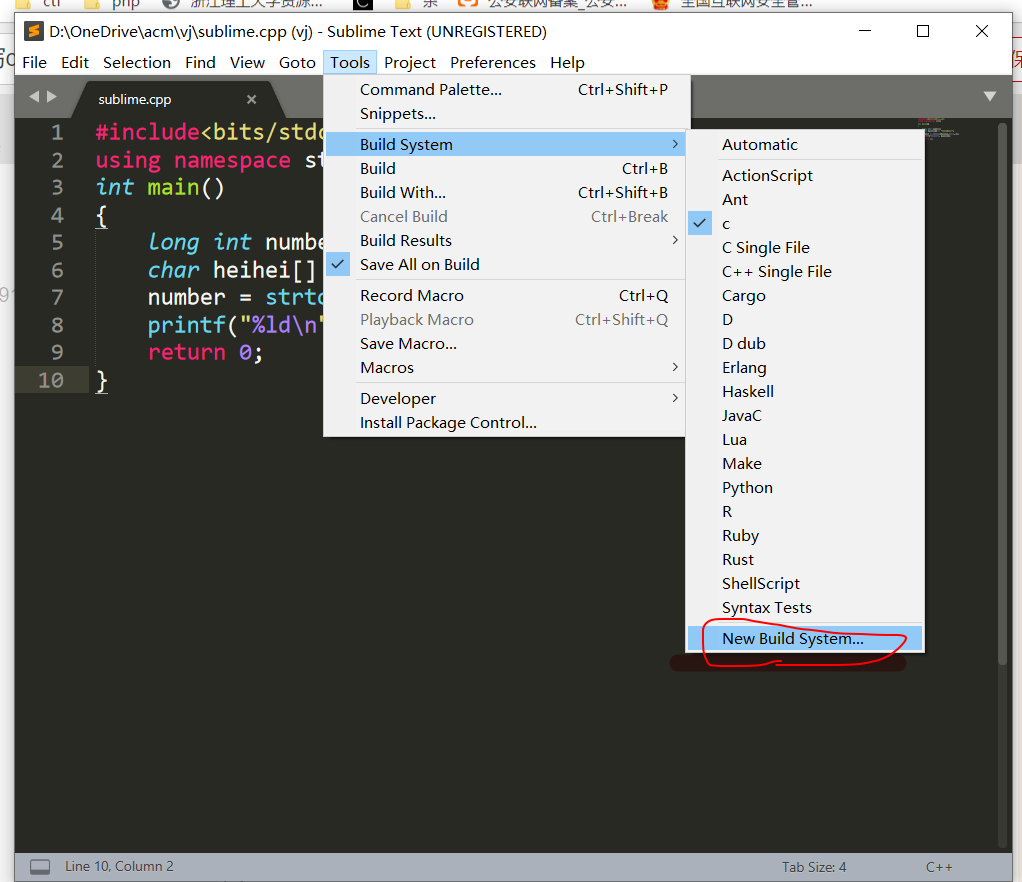This screenshot has height=882, width=1022.
Task: Open the View menu
Action: 247,63
